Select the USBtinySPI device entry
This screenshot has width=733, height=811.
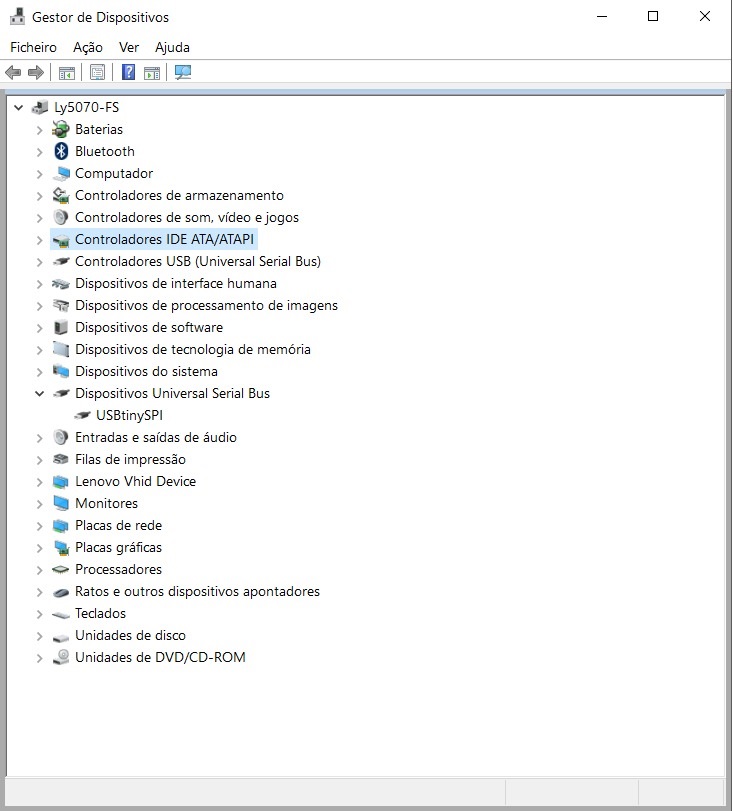(x=129, y=415)
